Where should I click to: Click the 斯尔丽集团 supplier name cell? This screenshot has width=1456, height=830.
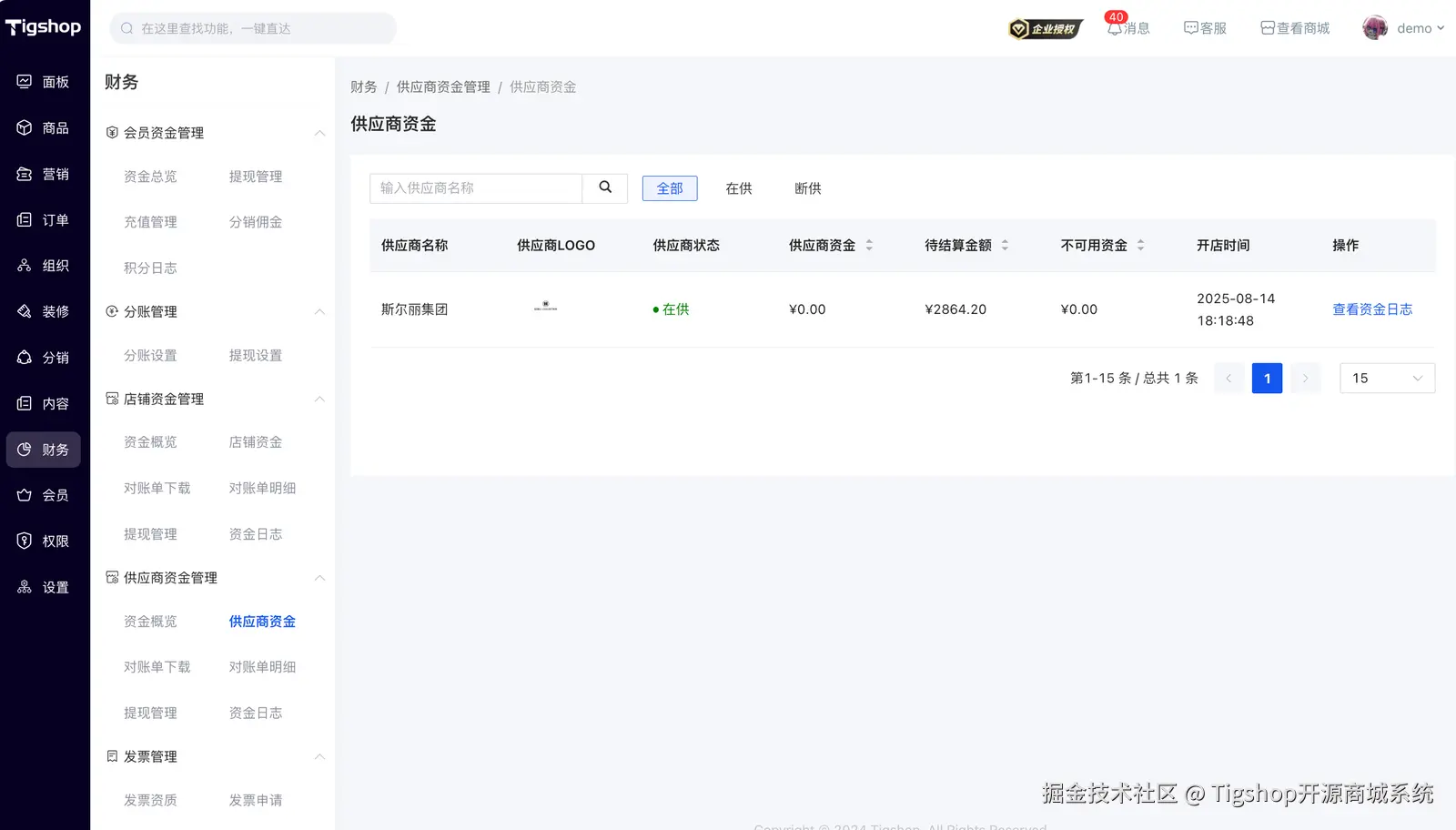[x=414, y=309]
